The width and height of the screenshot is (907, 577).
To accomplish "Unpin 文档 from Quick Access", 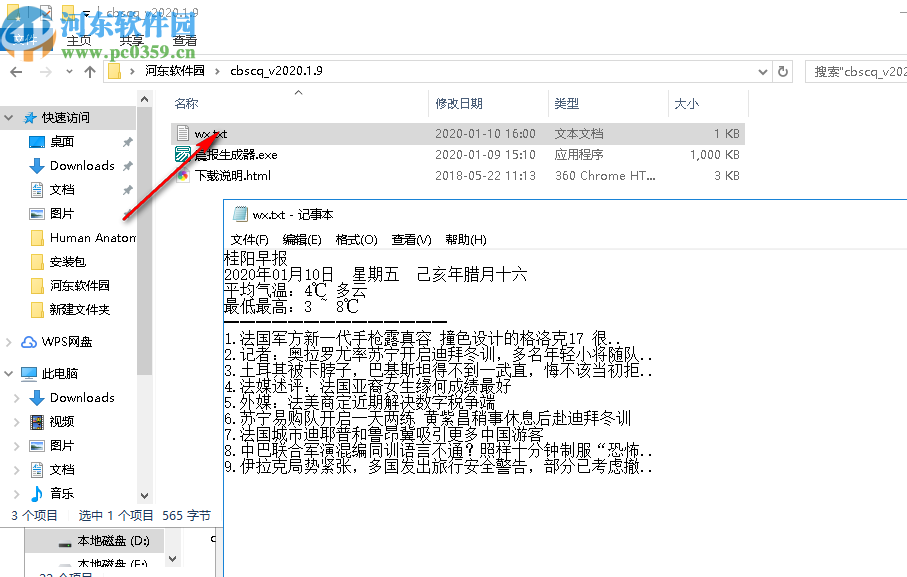I will coord(128,189).
